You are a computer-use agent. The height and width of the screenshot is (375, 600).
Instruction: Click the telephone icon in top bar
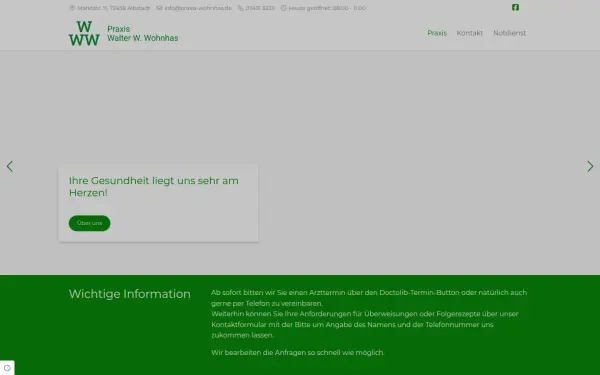[241, 8]
